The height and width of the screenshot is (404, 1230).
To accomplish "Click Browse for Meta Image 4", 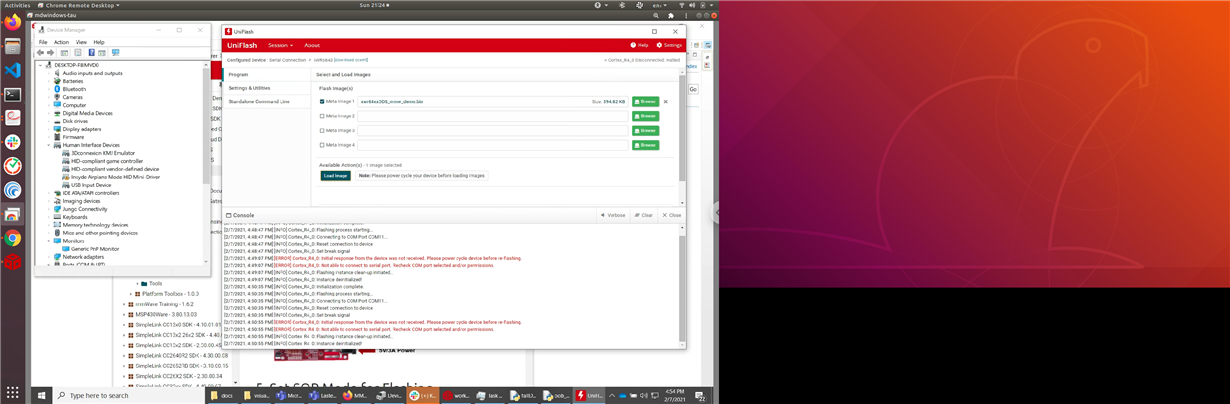I will tap(645, 145).
